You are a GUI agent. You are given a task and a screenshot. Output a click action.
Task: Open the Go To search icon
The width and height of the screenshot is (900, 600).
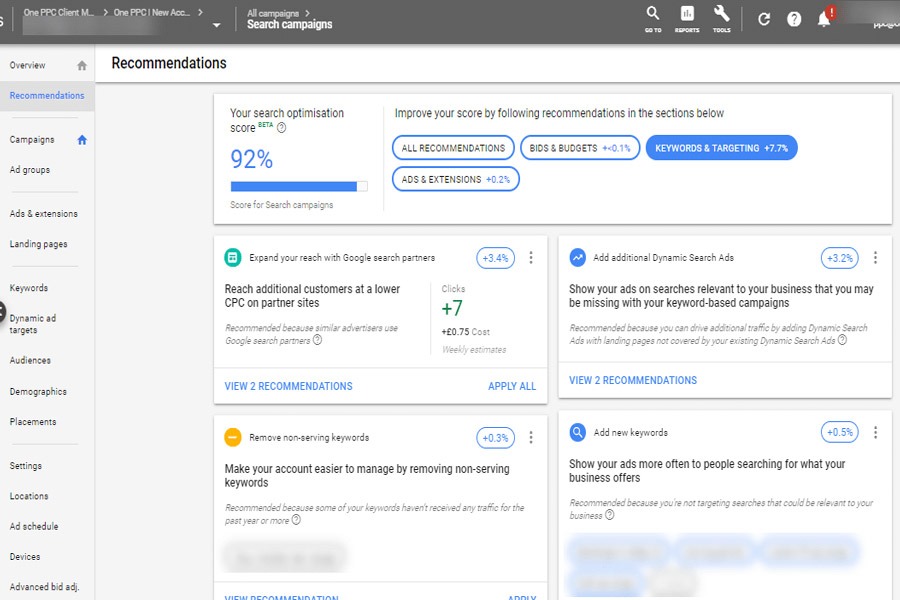click(652, 15)
